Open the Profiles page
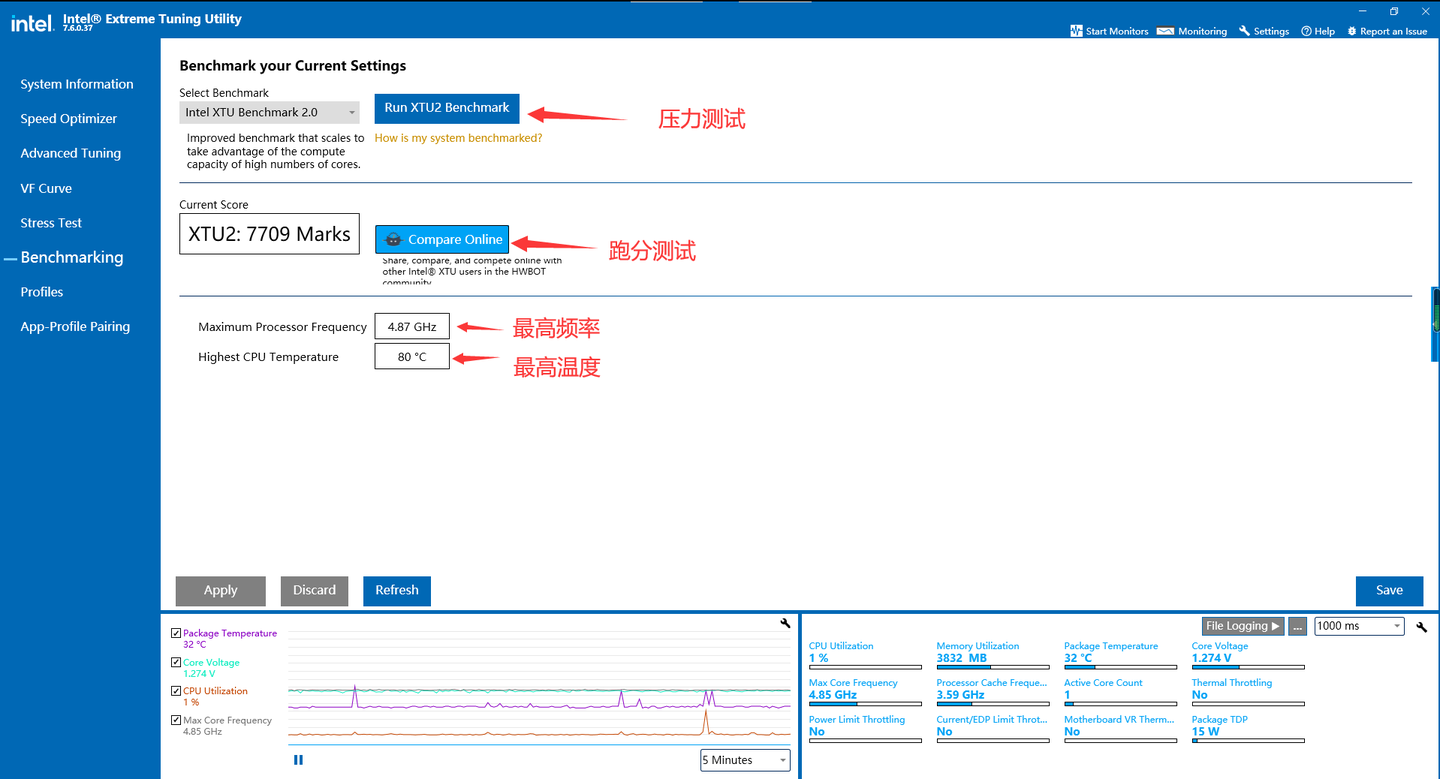The width and height of the screenshot is (1440, 779). [42, 292]
